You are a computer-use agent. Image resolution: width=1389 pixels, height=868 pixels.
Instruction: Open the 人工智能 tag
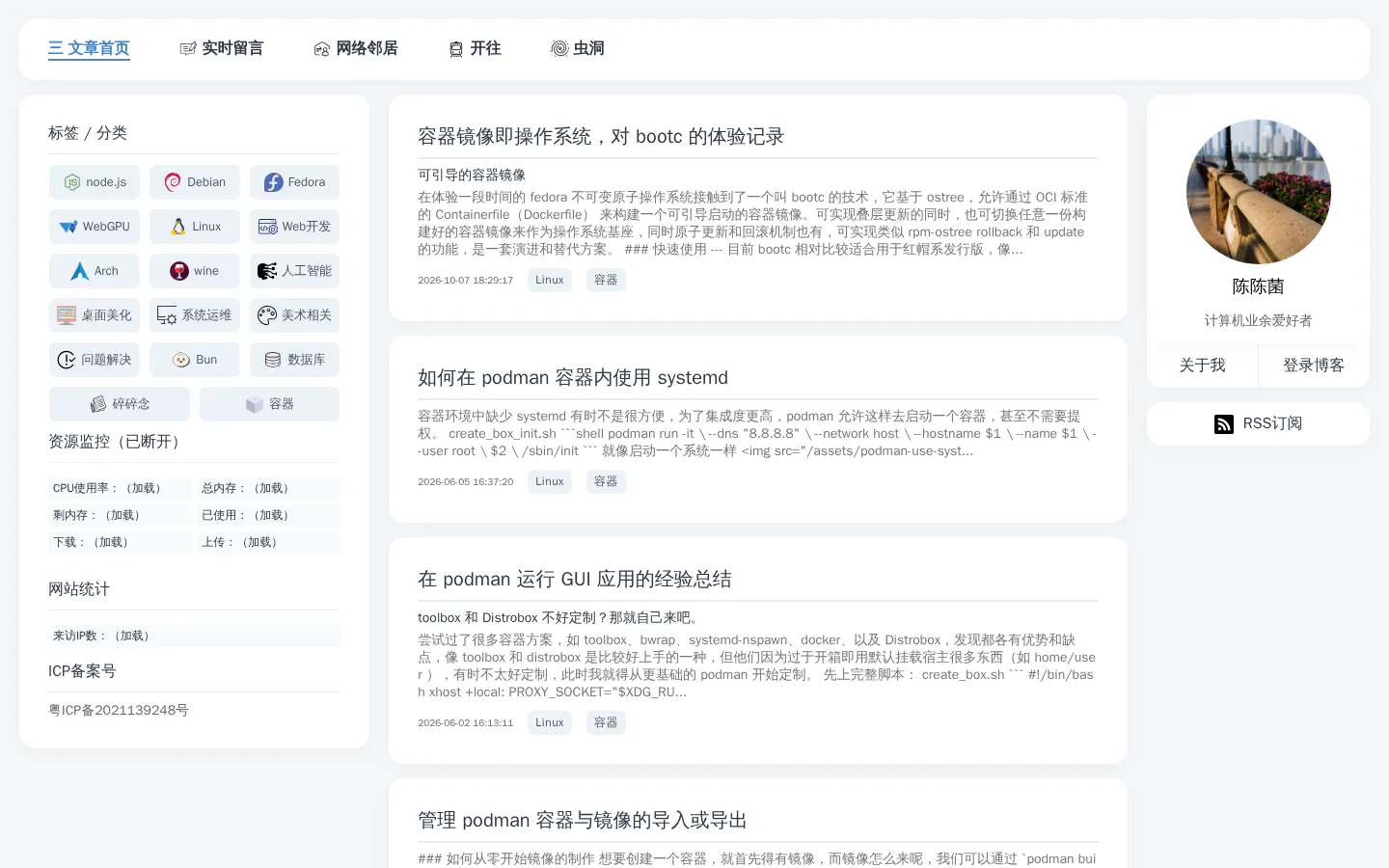click(x=295, y=271)
